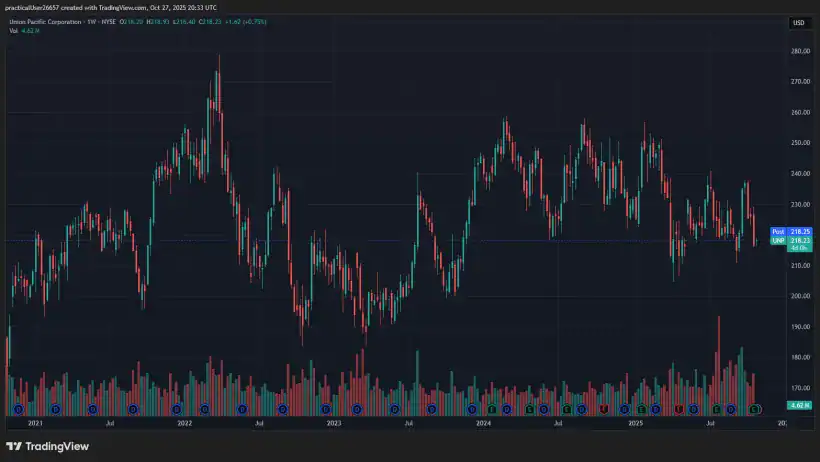
Task: Click the Vol indicator legend label
Action: [14, 31]
